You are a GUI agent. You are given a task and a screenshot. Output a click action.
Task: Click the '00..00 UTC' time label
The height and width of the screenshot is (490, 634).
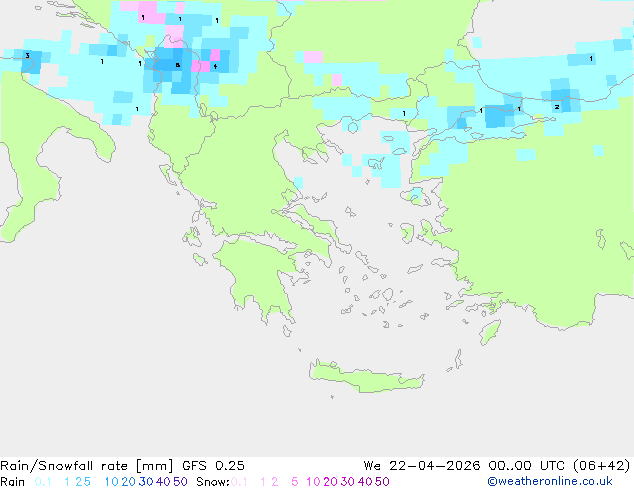point(526,466)
